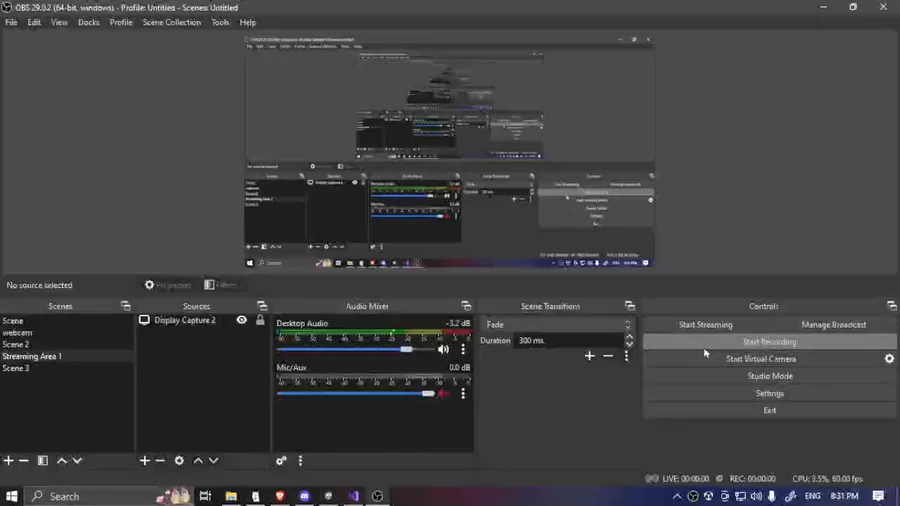Open the Help menu
Viewport: 900px width, 506px height.
(247, 22)
